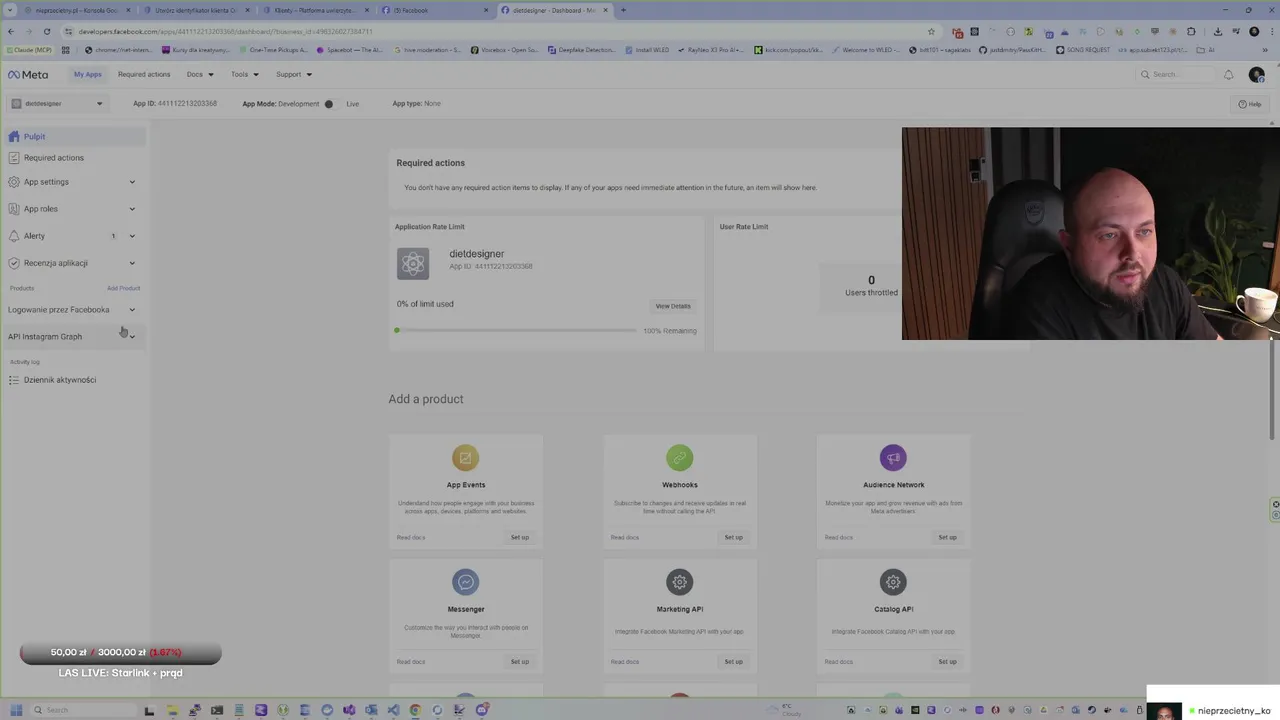This screenshot has height=720, width=1280.
Task: Click the Meta logo
Action: (28, 74)
